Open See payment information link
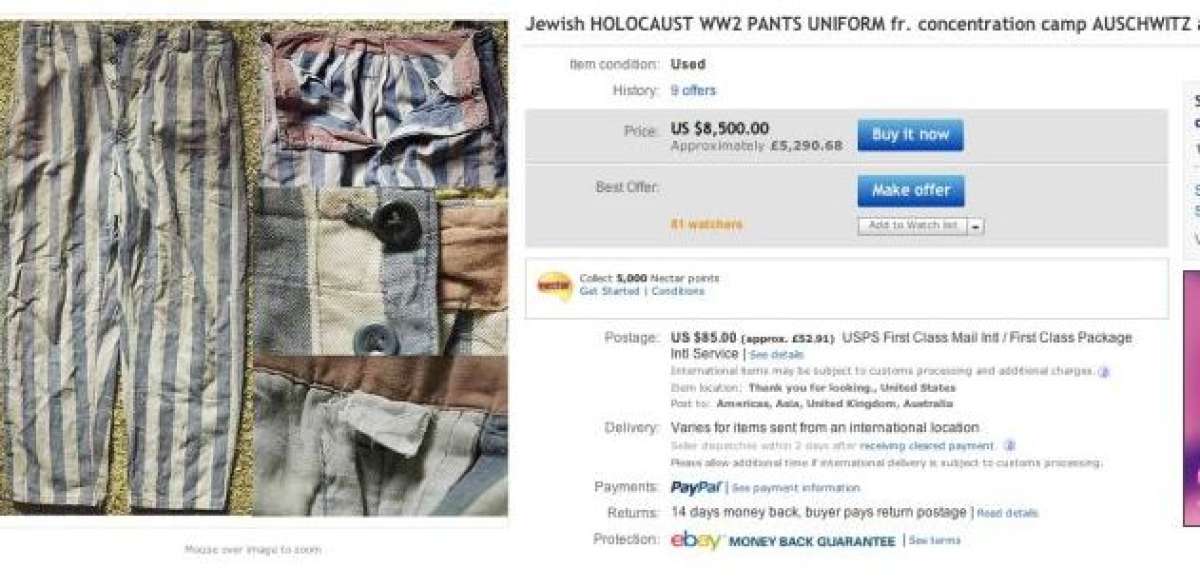 click(796, 488)
